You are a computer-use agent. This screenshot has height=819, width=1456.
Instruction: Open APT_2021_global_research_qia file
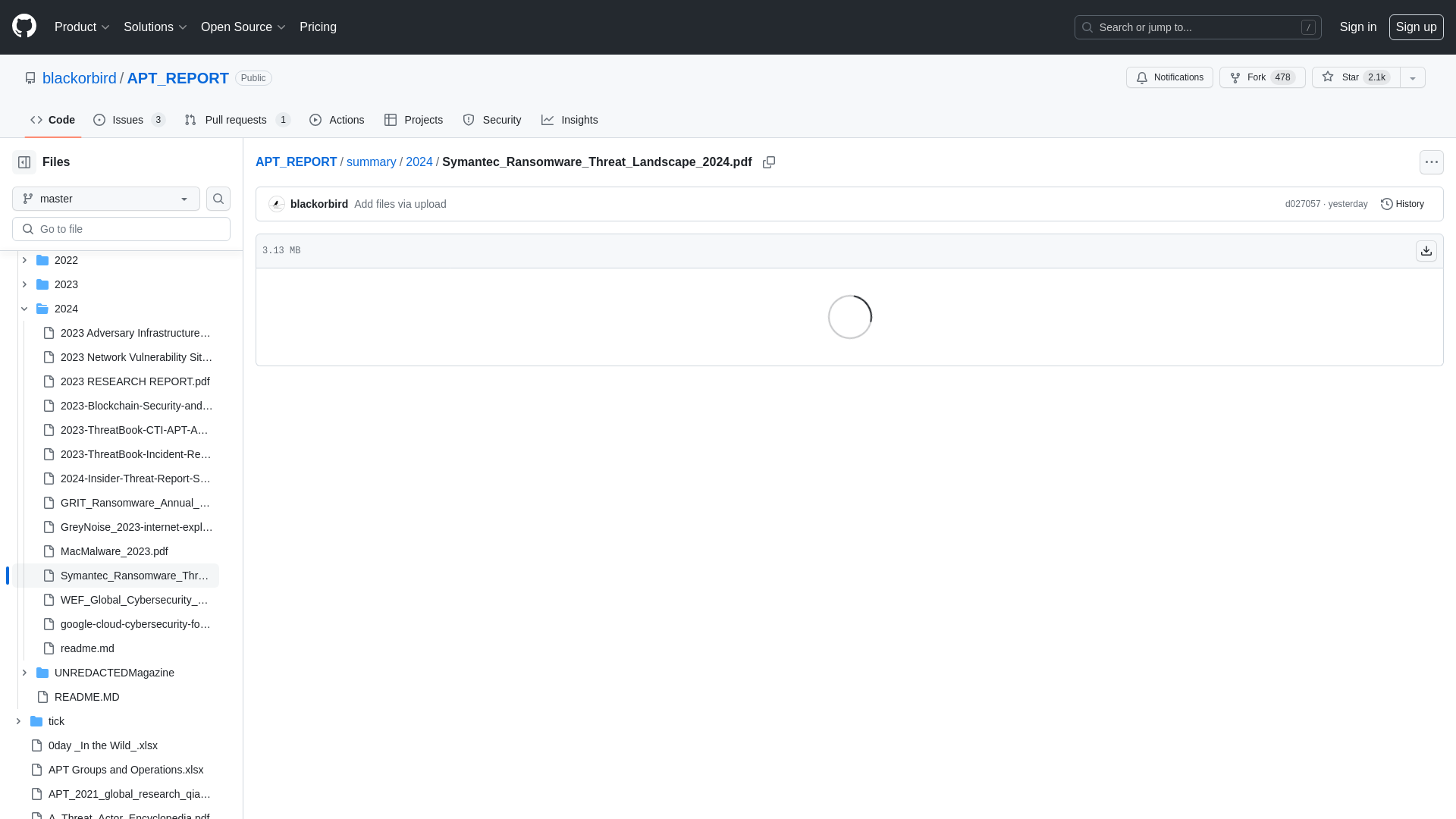[x=130, y=794]
